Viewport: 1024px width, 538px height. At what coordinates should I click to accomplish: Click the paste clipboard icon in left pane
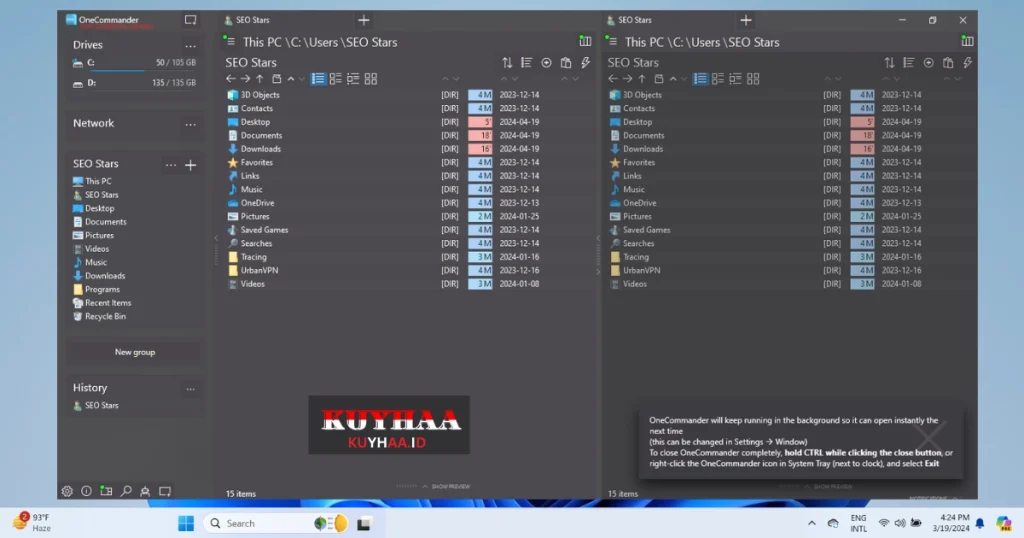point(566,63)
